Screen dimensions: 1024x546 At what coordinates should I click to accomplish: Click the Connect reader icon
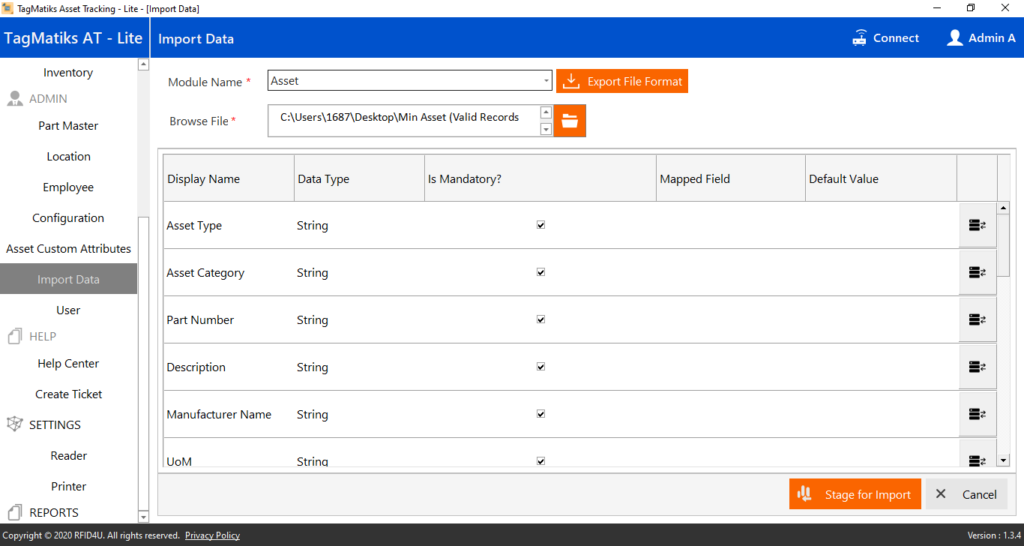click(859, 38)
